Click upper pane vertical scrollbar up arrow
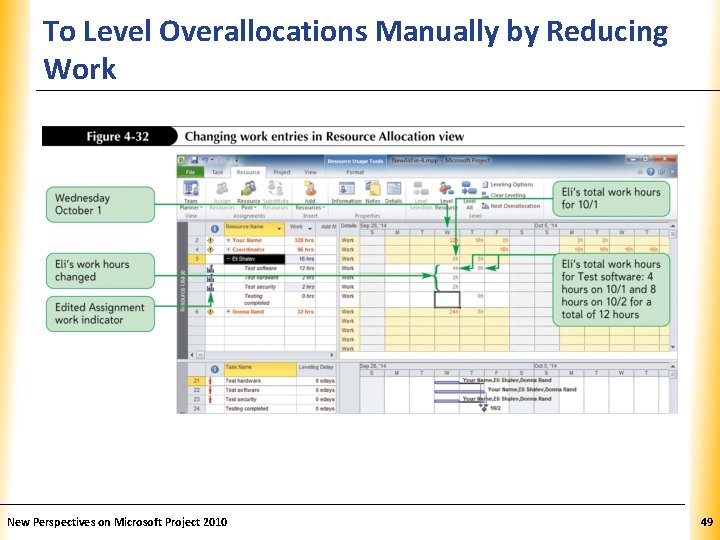The image size is (720, 540). click(673, 226)
